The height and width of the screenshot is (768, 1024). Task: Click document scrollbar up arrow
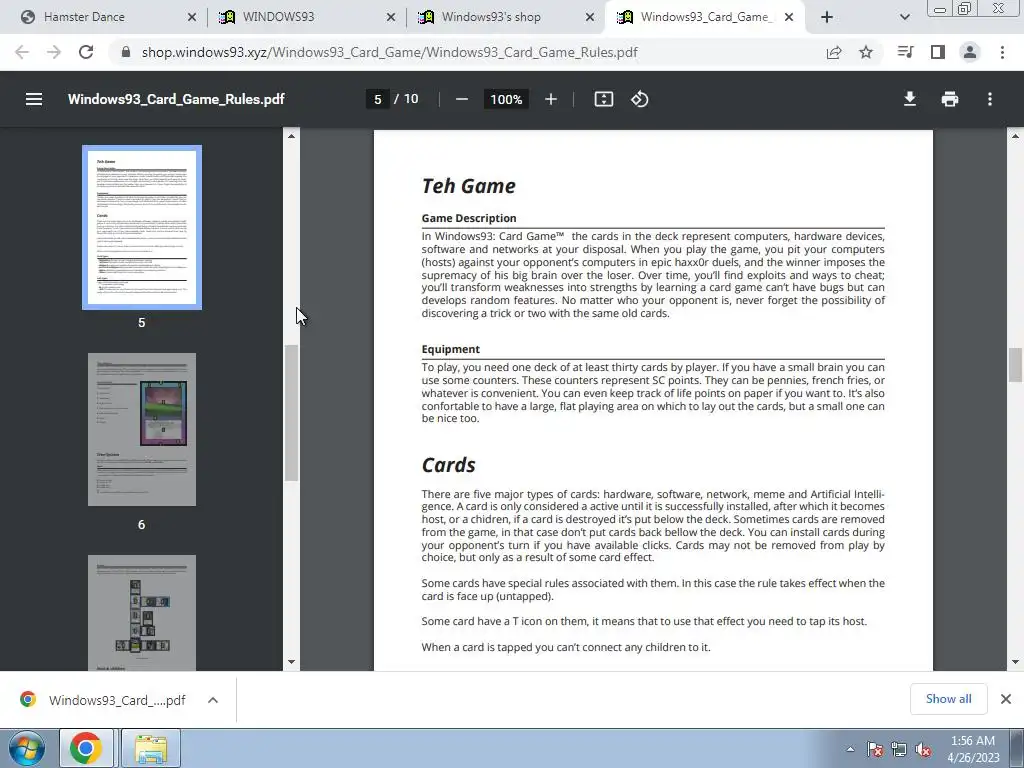point(1015,136)
